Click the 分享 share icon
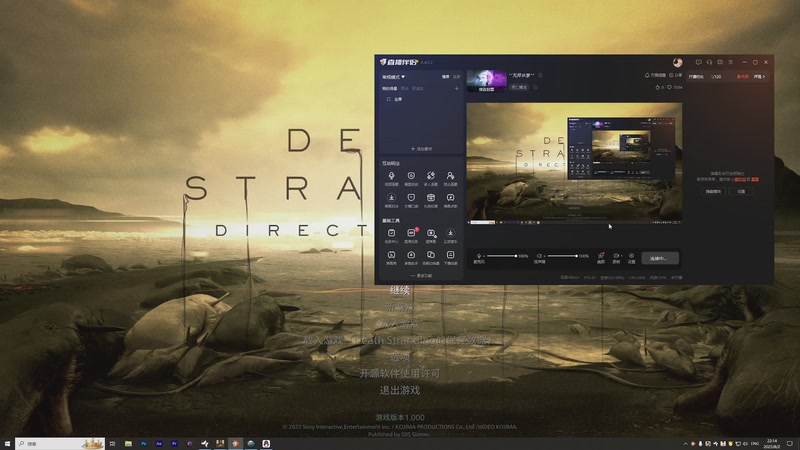Image resolution: width=800 pixels, height=450 pixels. pyautogui.click(x=676, y=76)
